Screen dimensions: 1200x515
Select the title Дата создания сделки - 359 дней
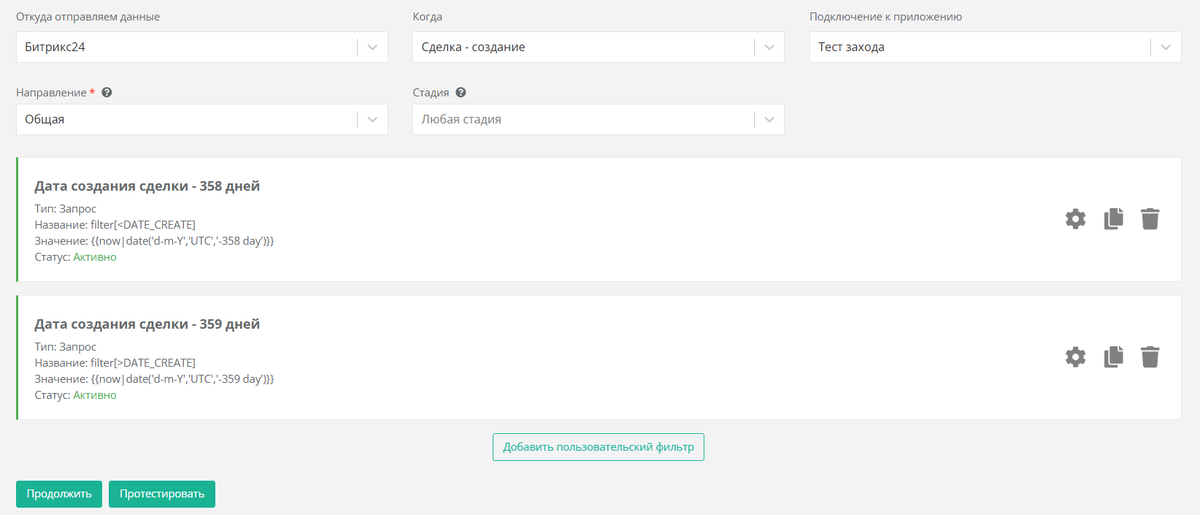pos(147,324)
